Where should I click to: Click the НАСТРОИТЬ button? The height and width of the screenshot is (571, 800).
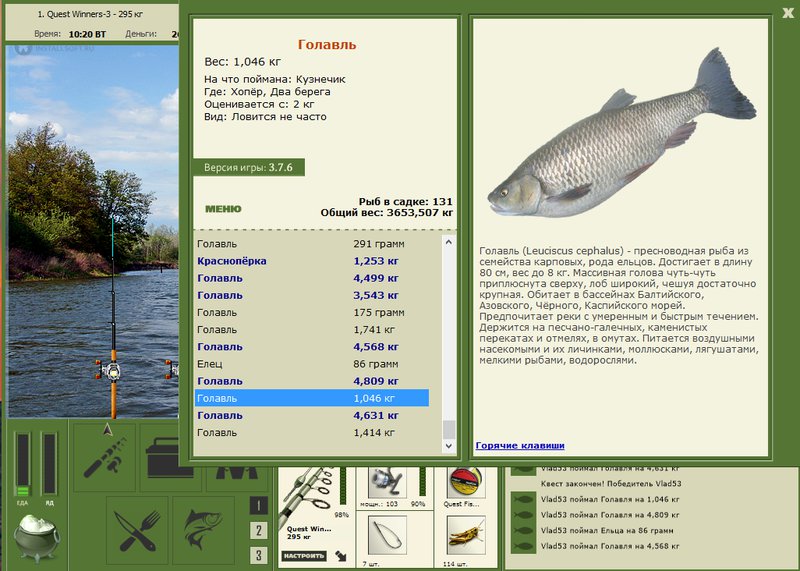click(304, 556)
